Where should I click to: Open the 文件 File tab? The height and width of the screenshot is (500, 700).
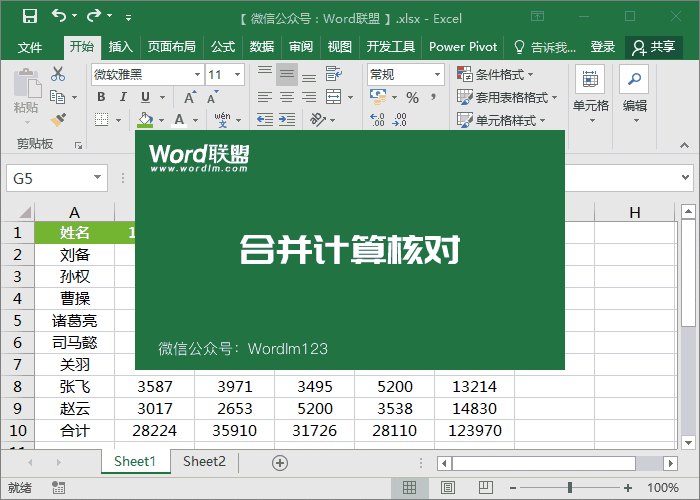coord(29,46)
